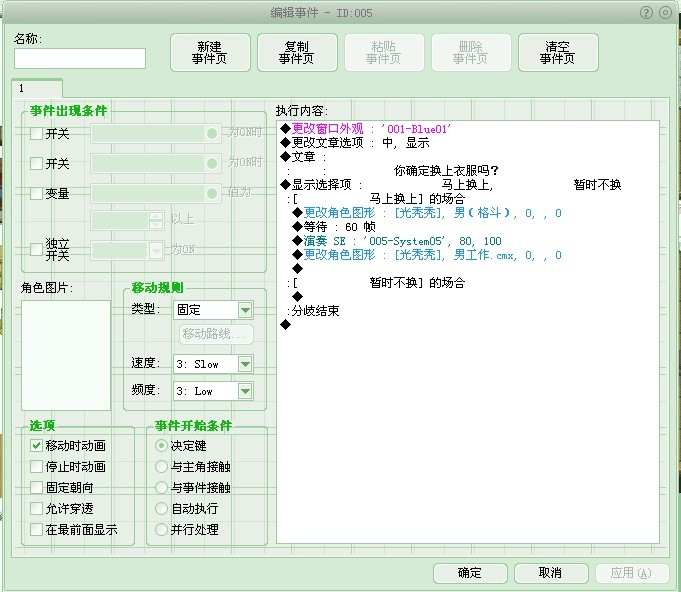681x592 pixels.
Task: Enable the second 开关 condition checkbox
Action: [36, 163]
